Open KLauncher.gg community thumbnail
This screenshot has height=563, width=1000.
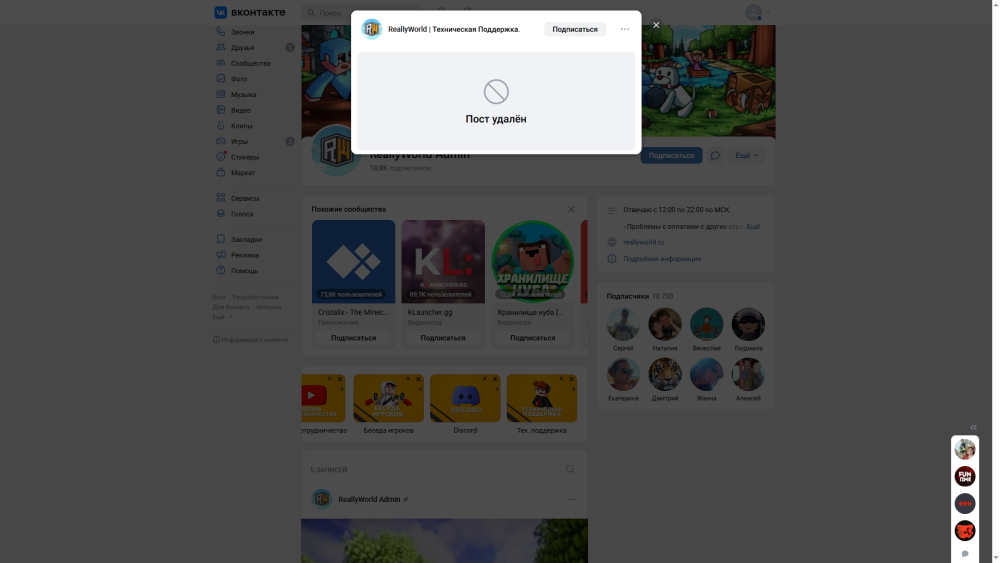[443, 261]
